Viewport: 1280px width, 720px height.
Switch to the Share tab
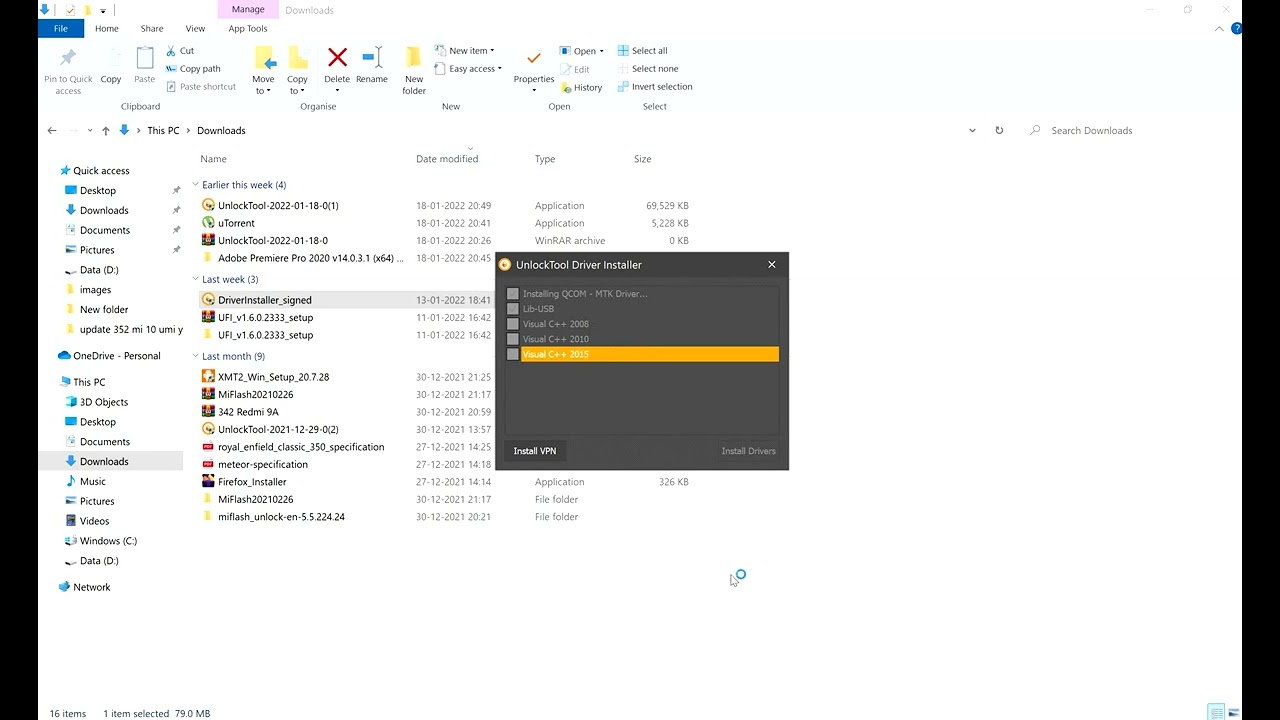[152, 29]
